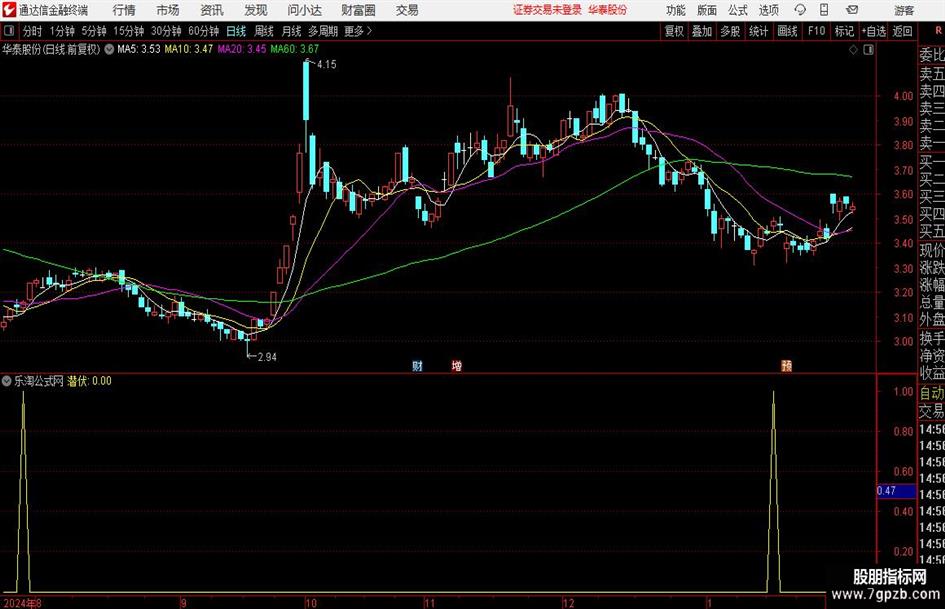945x609 pixels.
Task: Click the MA10: 3.47 label
Action: (189, 49)
